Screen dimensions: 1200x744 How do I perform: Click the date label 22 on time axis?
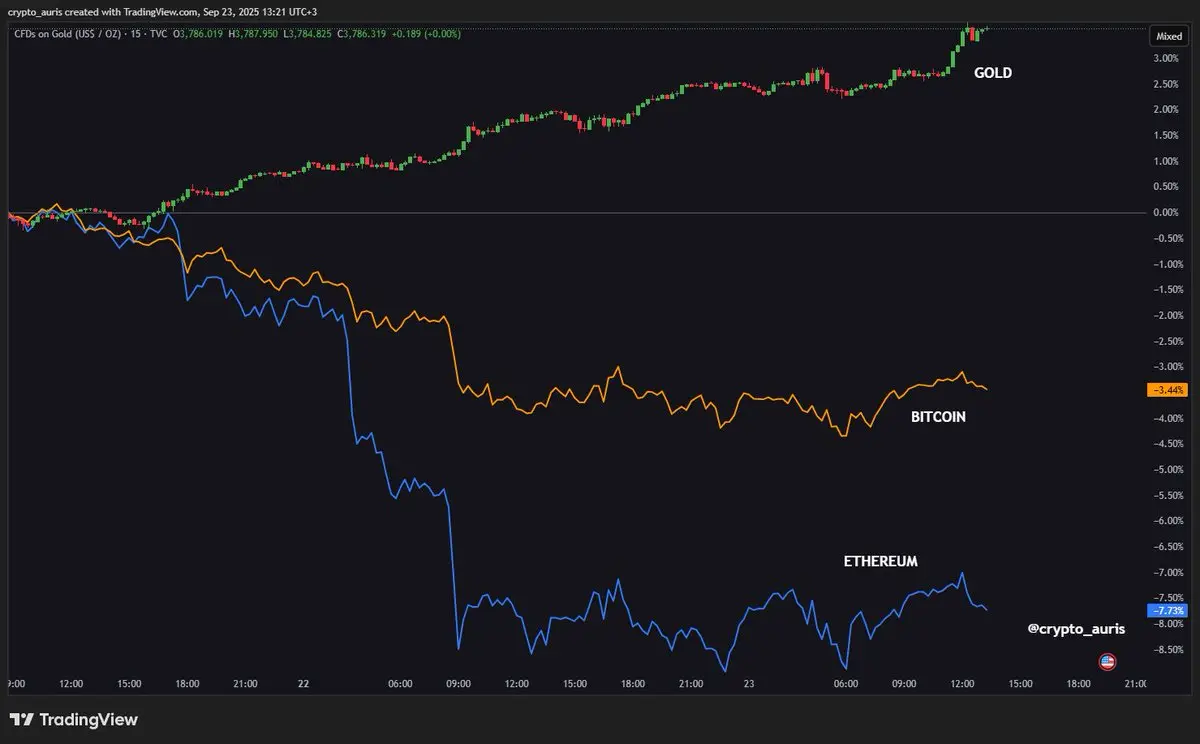tap(304, 684)
